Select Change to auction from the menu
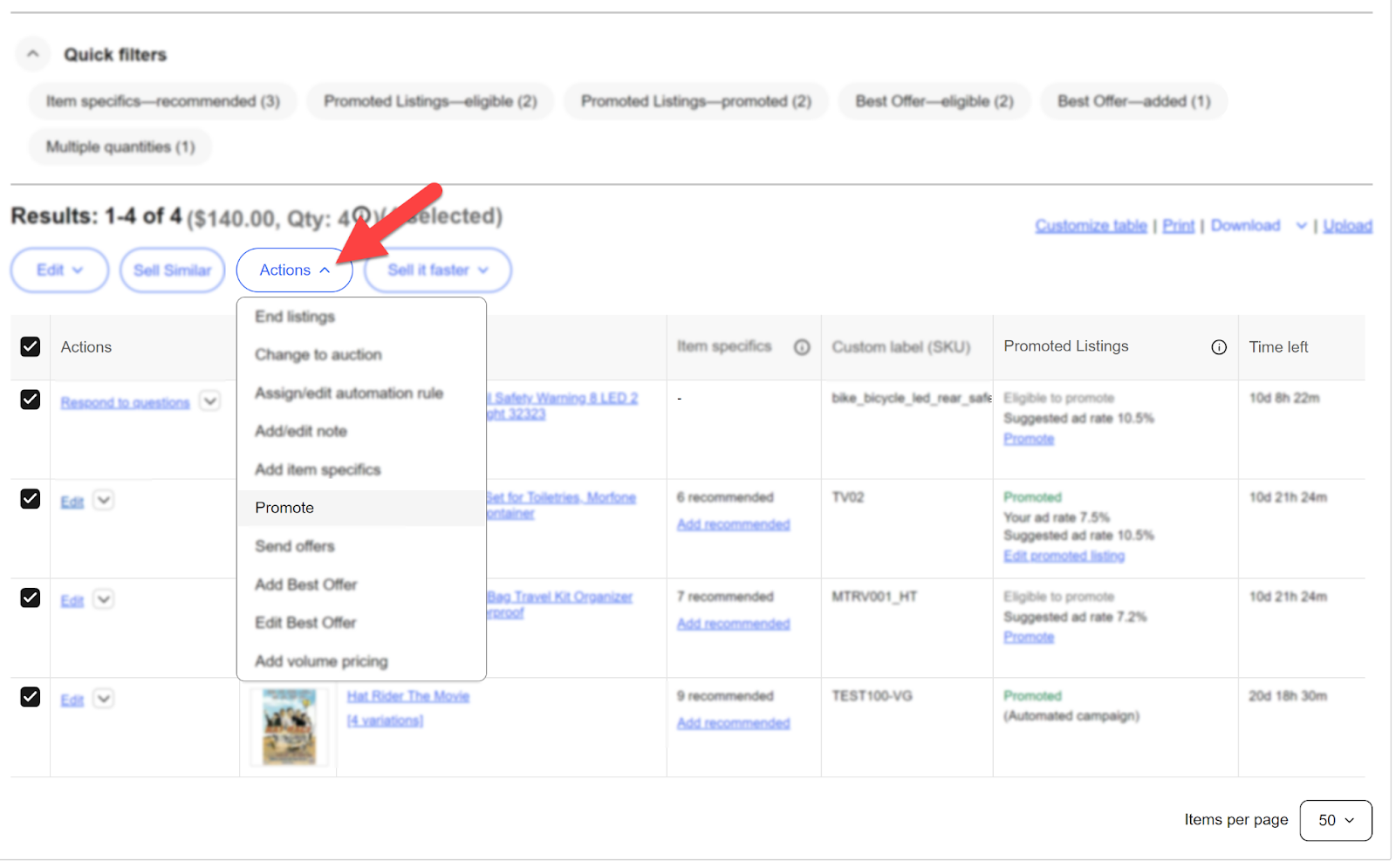The image size is (1396, 868). coord(318,354)
